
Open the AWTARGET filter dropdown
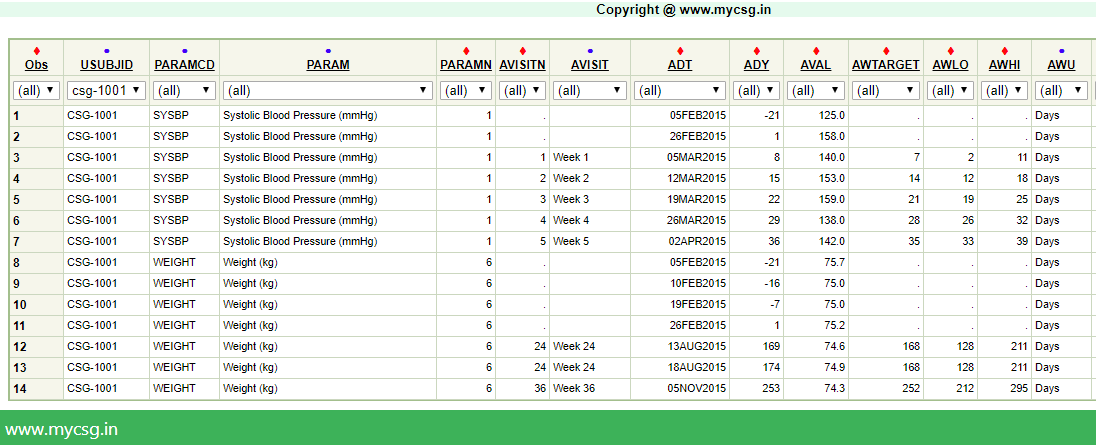[885, 90]
